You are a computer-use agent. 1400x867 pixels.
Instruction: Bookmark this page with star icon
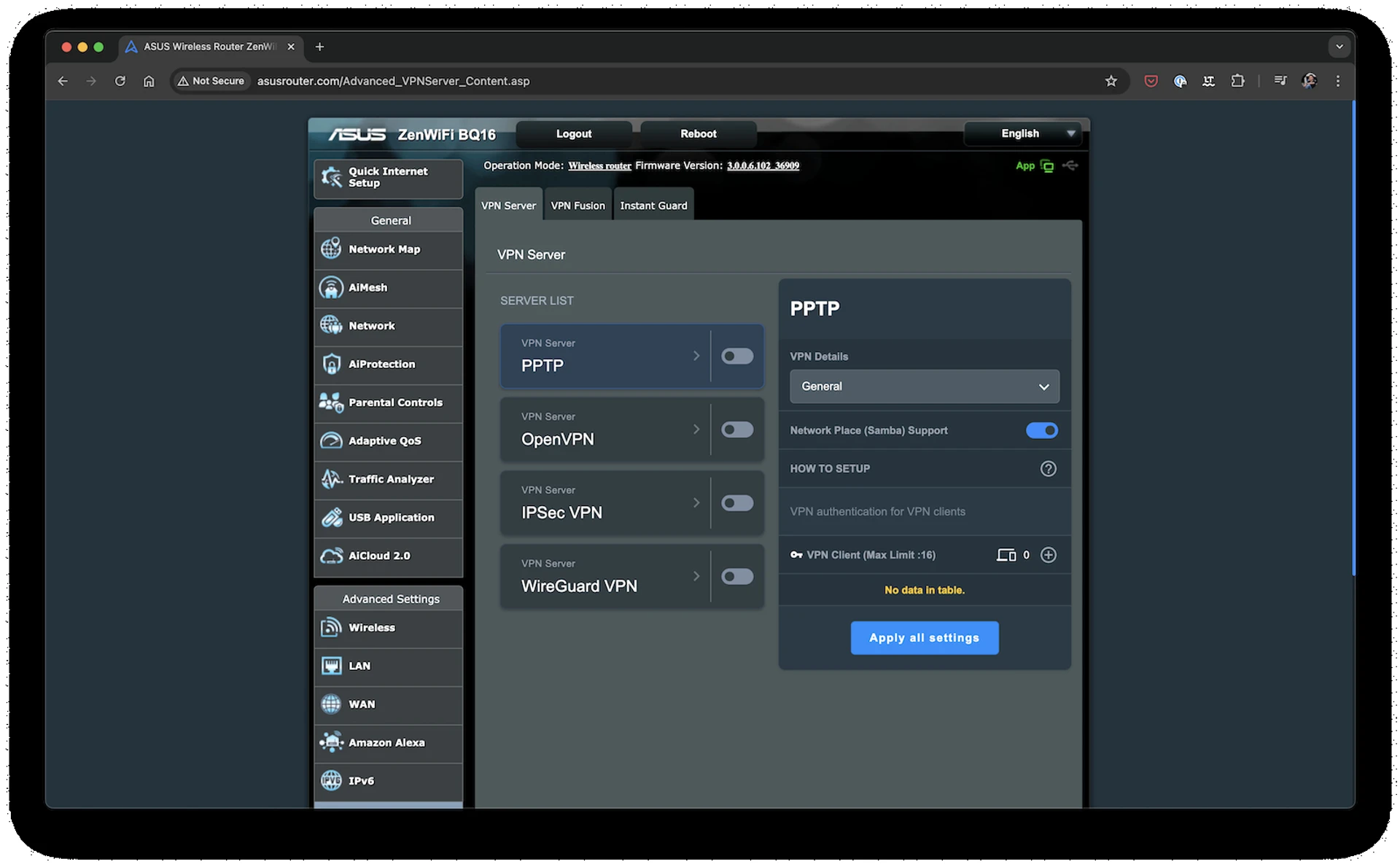tap(1111, 81)
